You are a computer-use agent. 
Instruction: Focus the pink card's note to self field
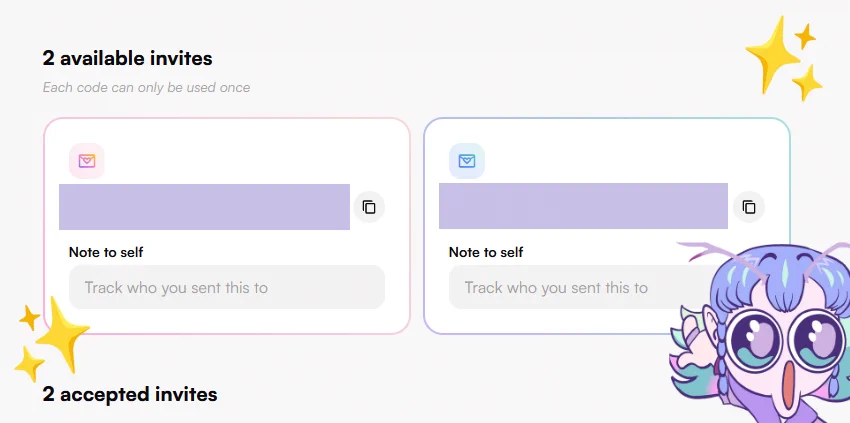(227, 287)
